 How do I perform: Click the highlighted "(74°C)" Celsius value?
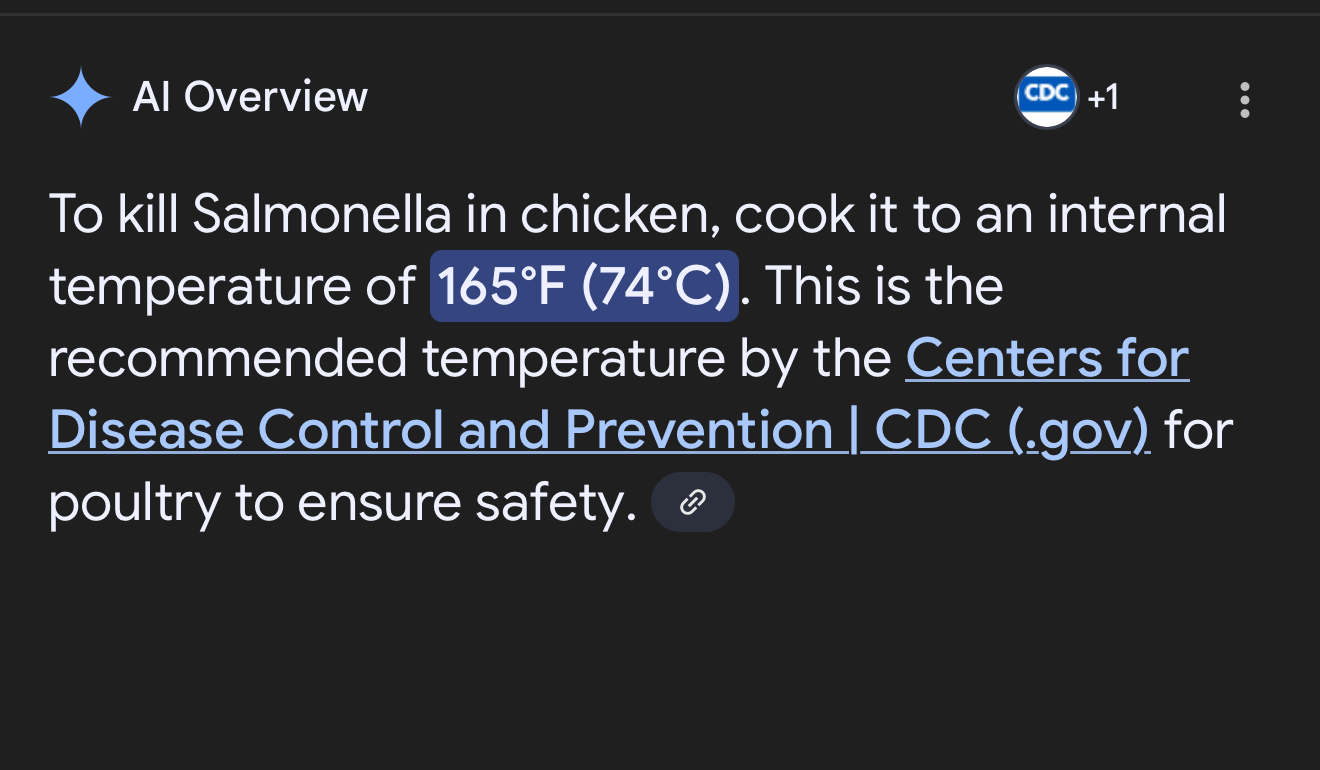(656, 287)
